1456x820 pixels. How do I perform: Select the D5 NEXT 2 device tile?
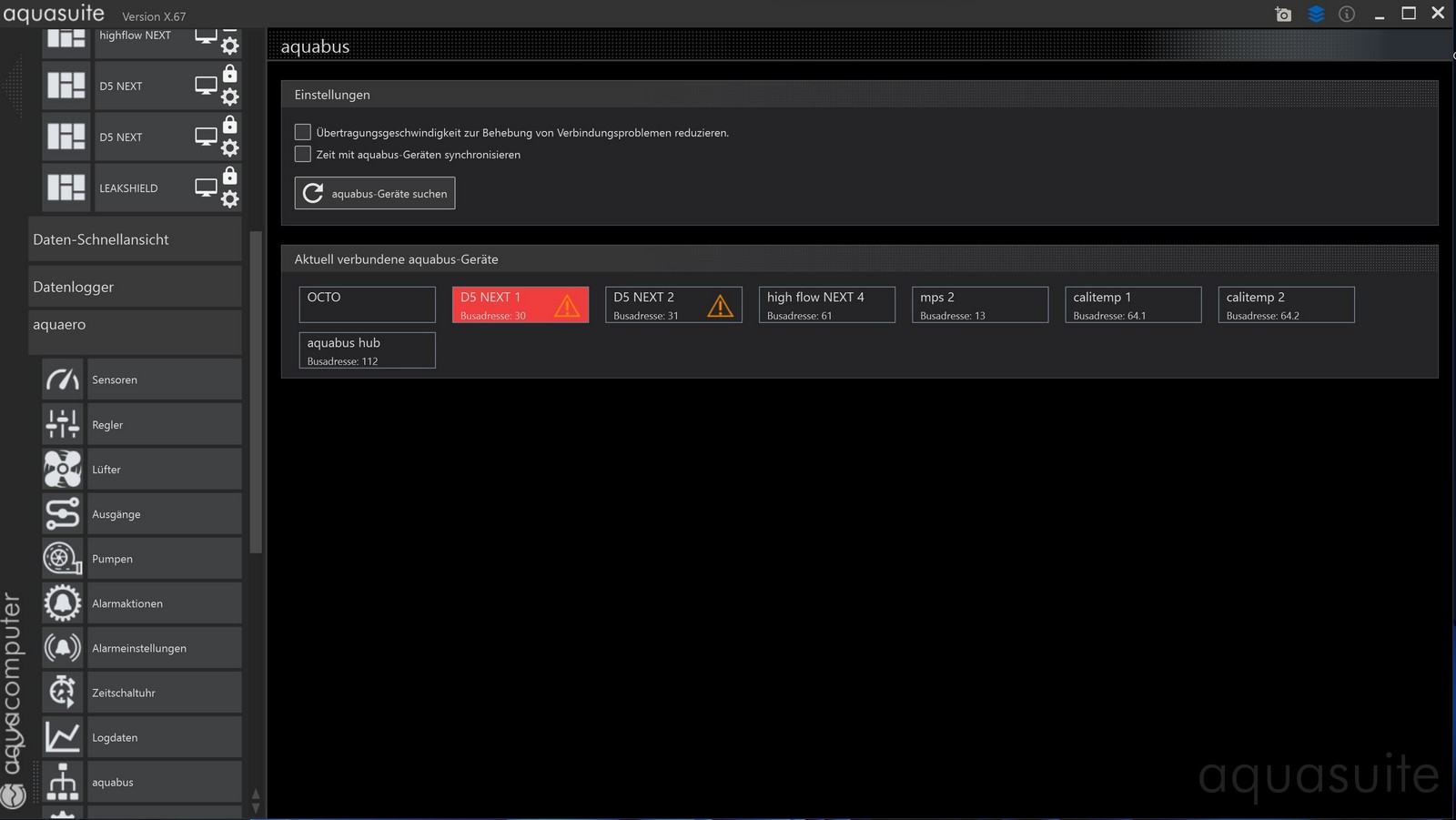point(673,305)
